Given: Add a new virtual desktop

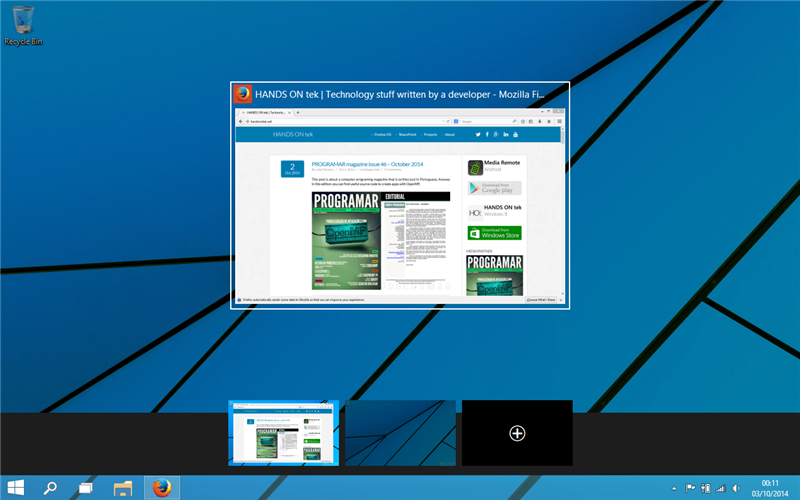Looking at the screenshot, I should (x=517, y=433).
